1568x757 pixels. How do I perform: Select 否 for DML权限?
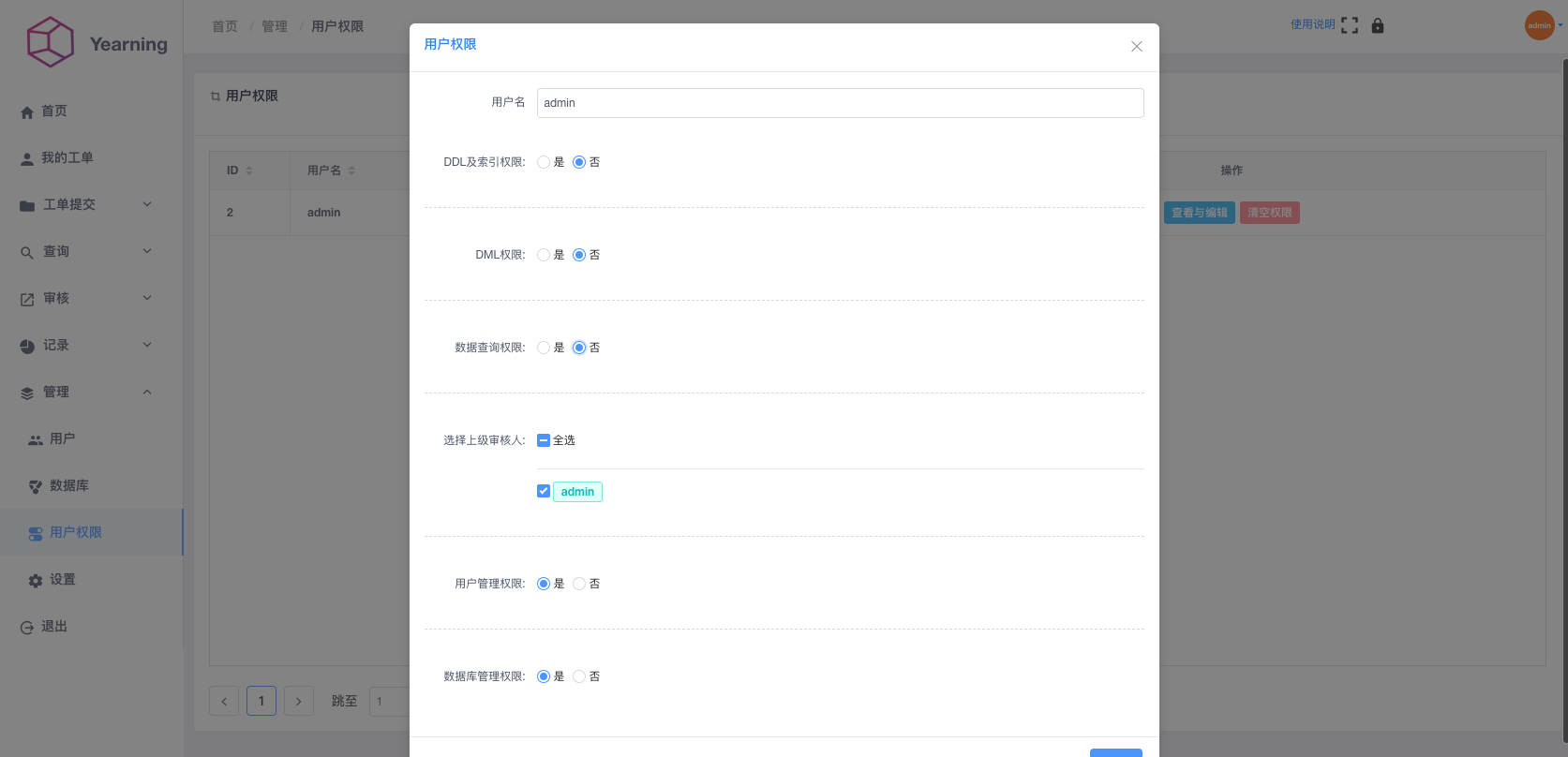coord(579,255)
